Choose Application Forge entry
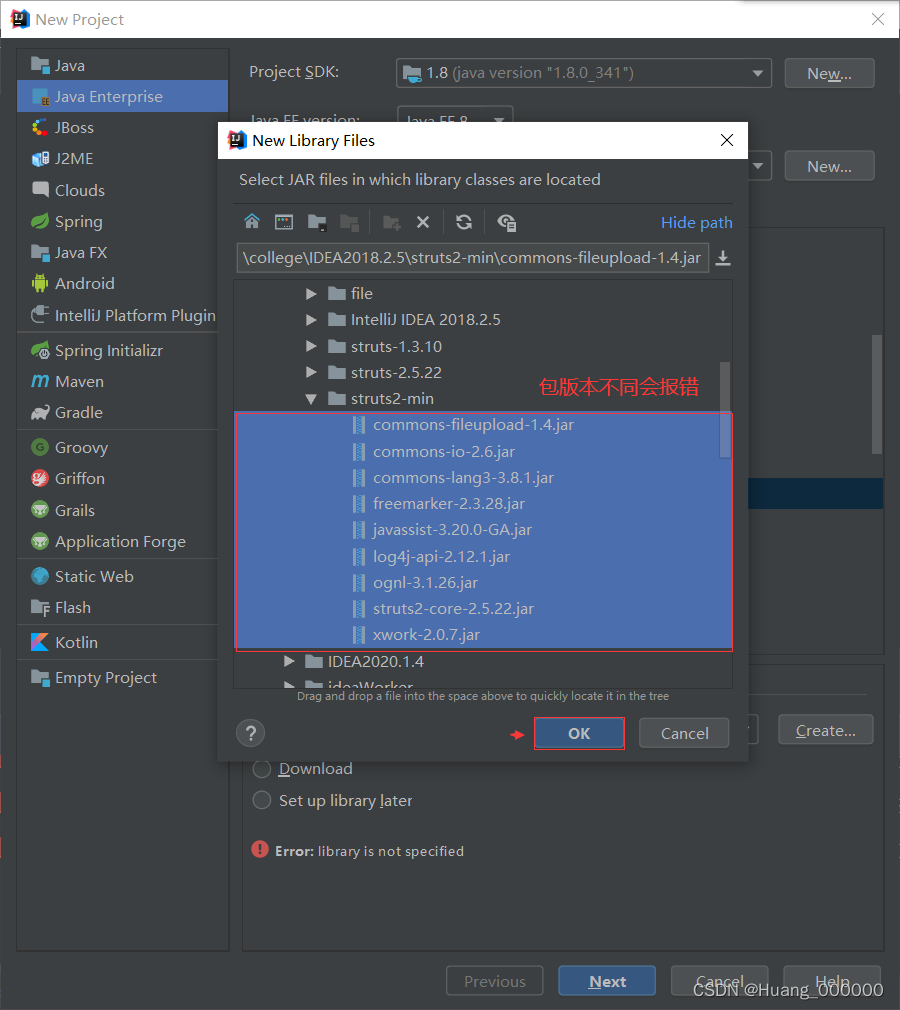This screenshot has height=1010, width=900. (x=118, y=542)
